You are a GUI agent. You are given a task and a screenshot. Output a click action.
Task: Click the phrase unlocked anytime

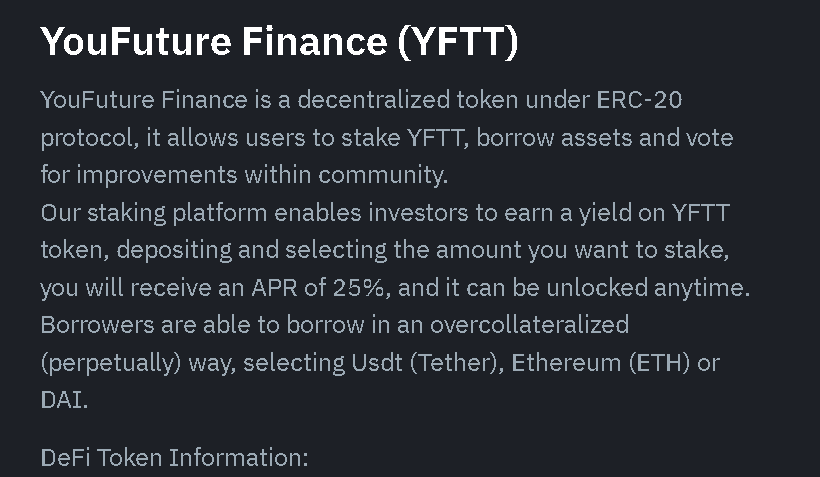648,288
